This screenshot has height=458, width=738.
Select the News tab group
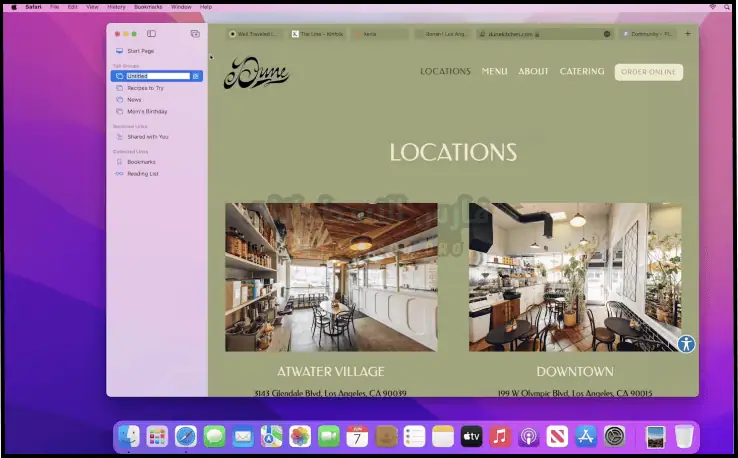pyautogui.click(x=134, y=100)
